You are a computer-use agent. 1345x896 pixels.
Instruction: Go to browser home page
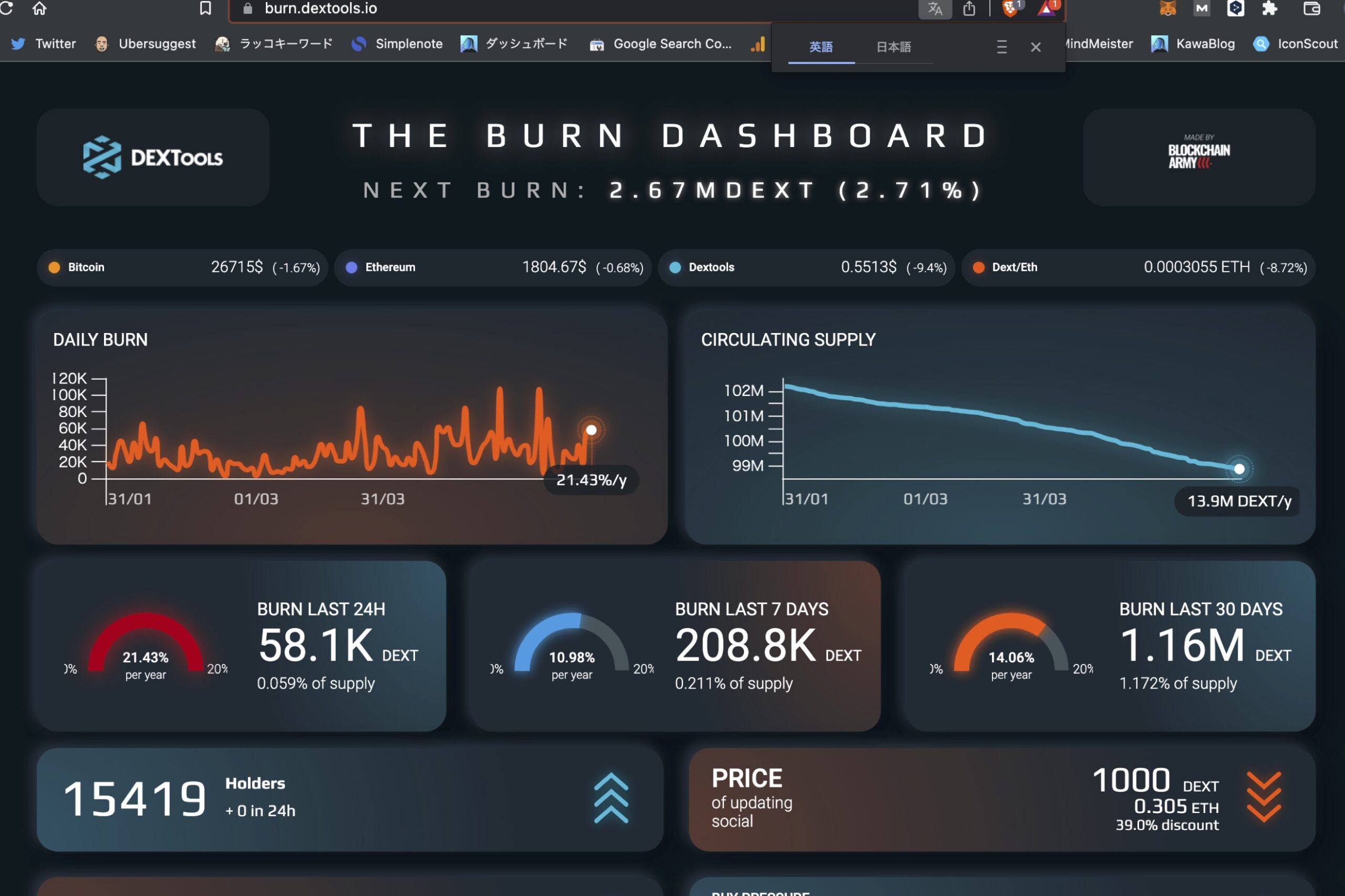[39, 8]
